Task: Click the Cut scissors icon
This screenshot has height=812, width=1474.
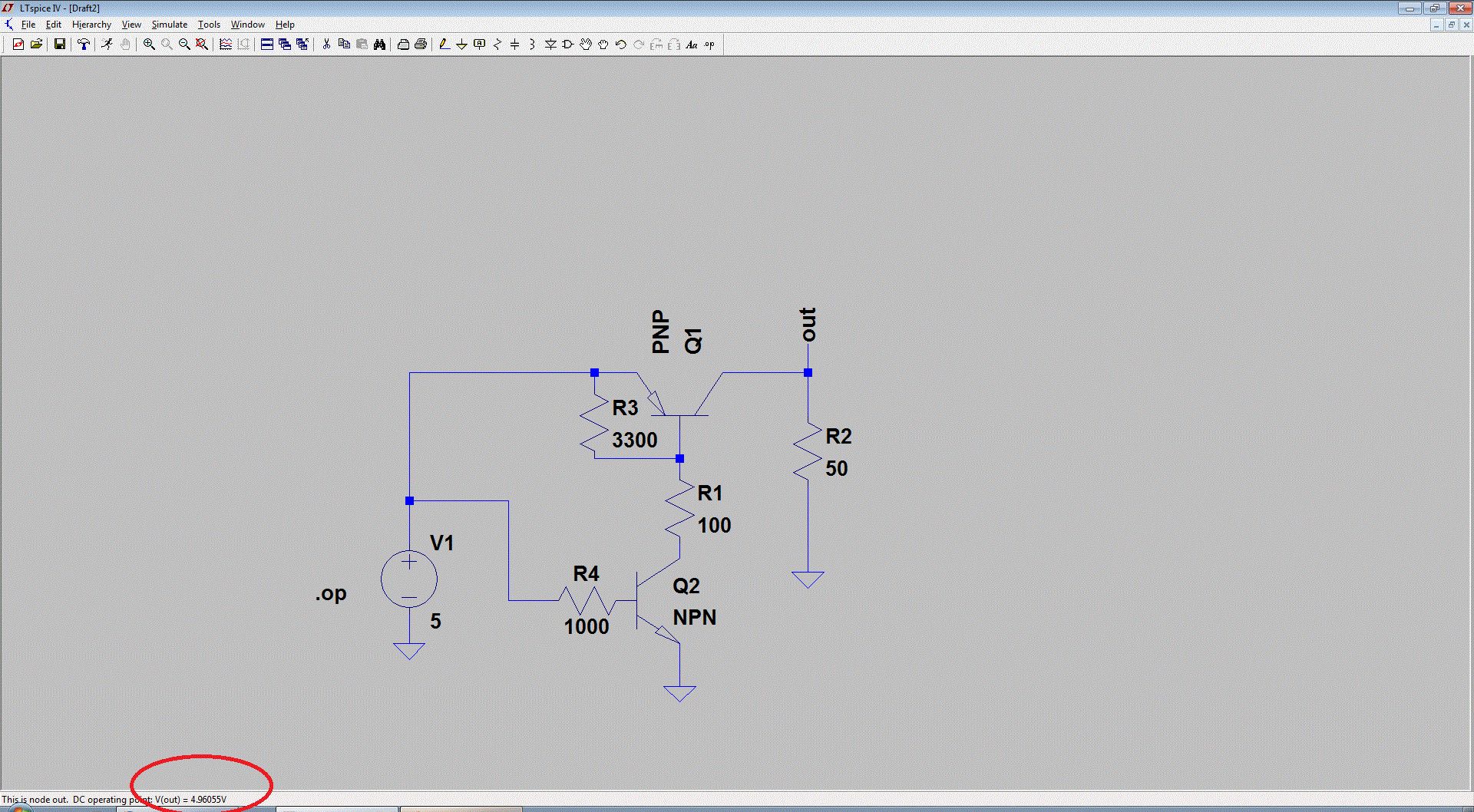Action: [326, 45]
